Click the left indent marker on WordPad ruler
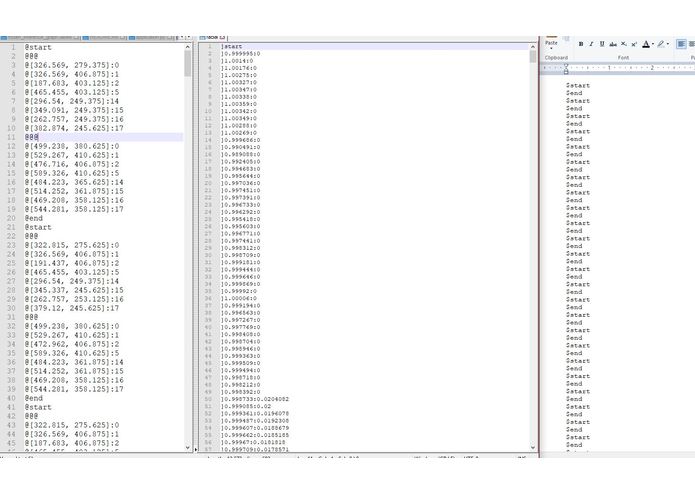This screenshot has width=695, height=494. click(x=566, y=69)
